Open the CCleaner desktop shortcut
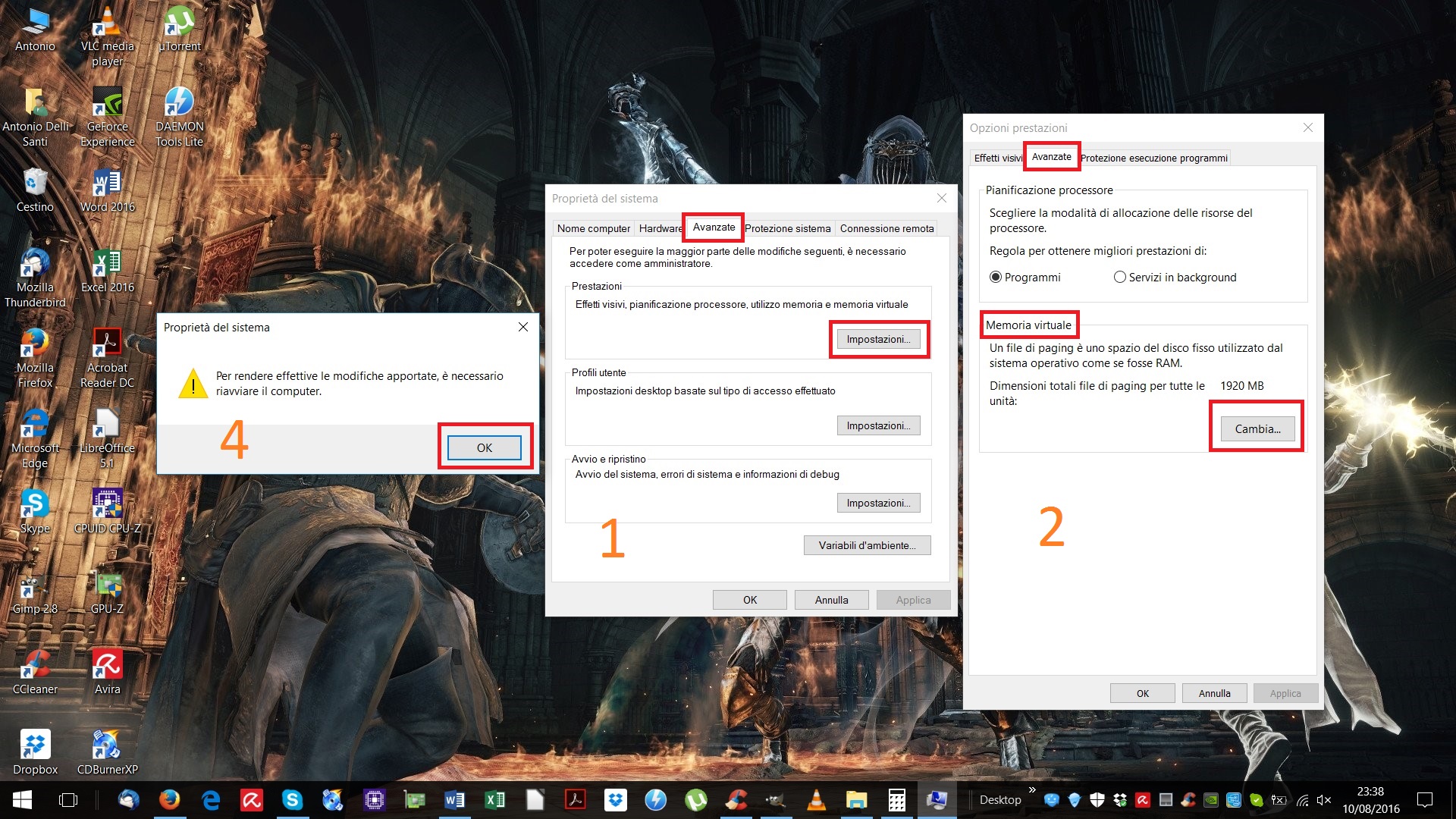 [x=35, y=672]
